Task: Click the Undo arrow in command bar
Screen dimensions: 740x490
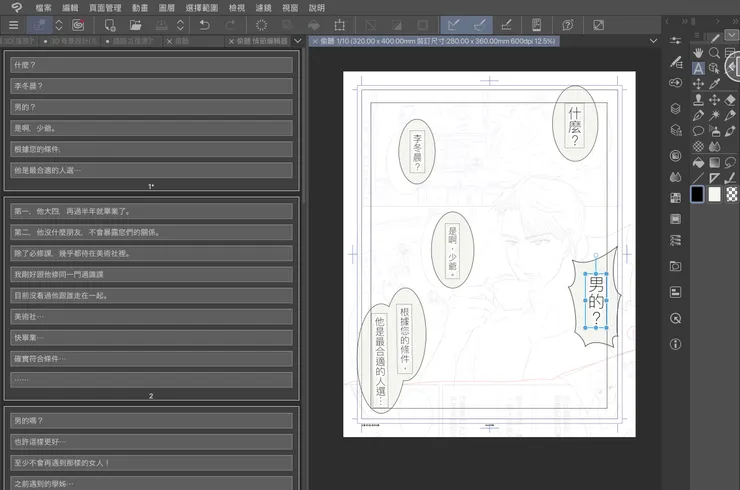Action: coord(204,24)
